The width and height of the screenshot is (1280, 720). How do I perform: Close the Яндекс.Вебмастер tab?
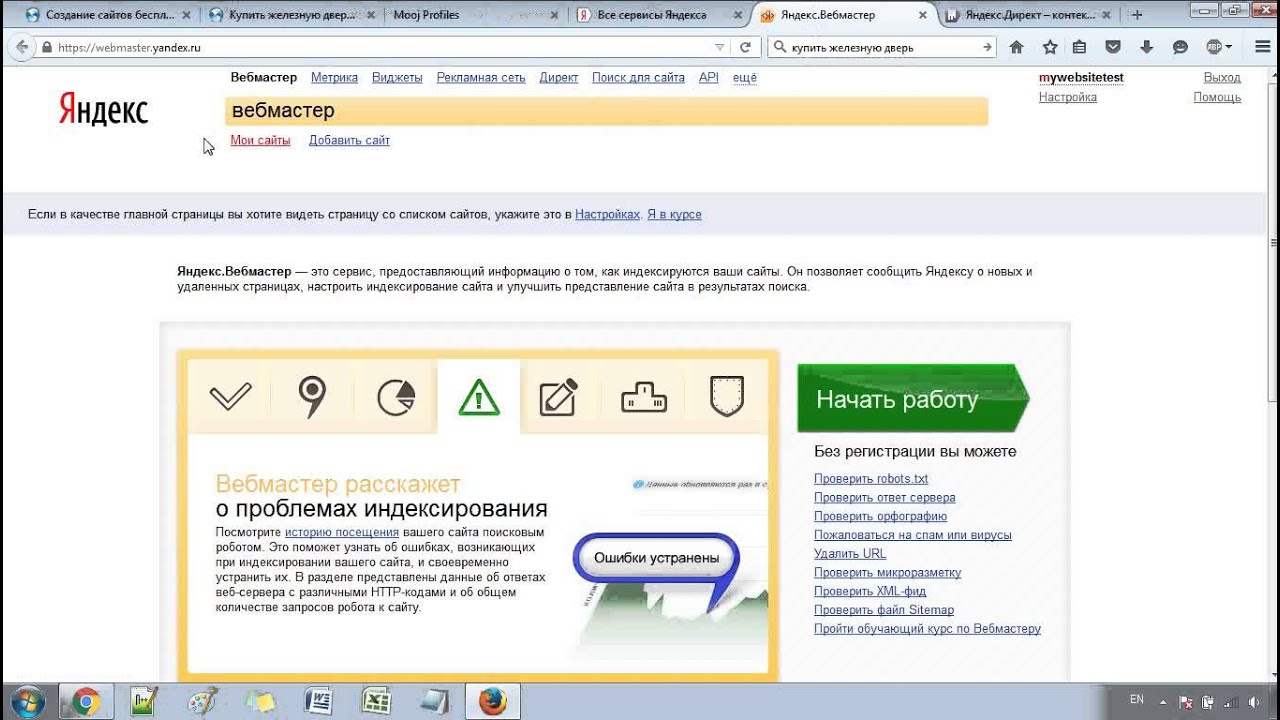pos(922,15)
